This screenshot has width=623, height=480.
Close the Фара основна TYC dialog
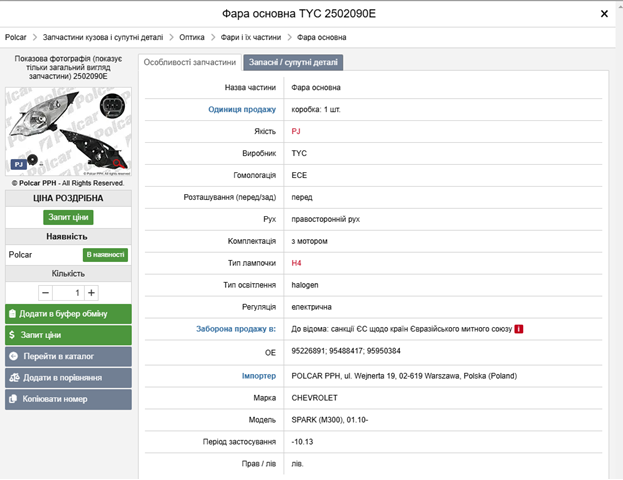604,14
